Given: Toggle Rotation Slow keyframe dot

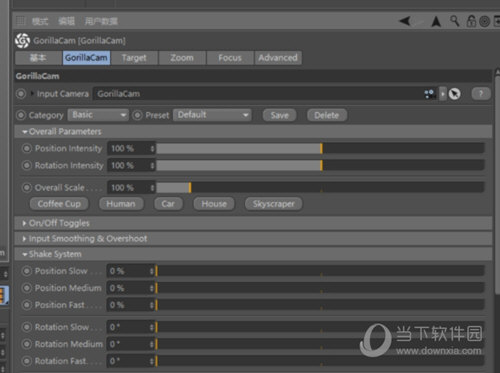Looking at the screenshot, I should [x=27, y=327].
